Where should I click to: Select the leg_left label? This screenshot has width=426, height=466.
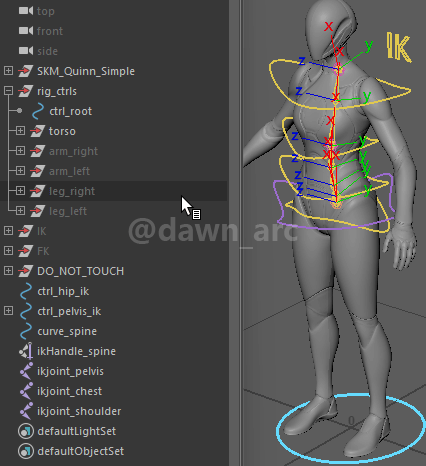pos(68,211)
